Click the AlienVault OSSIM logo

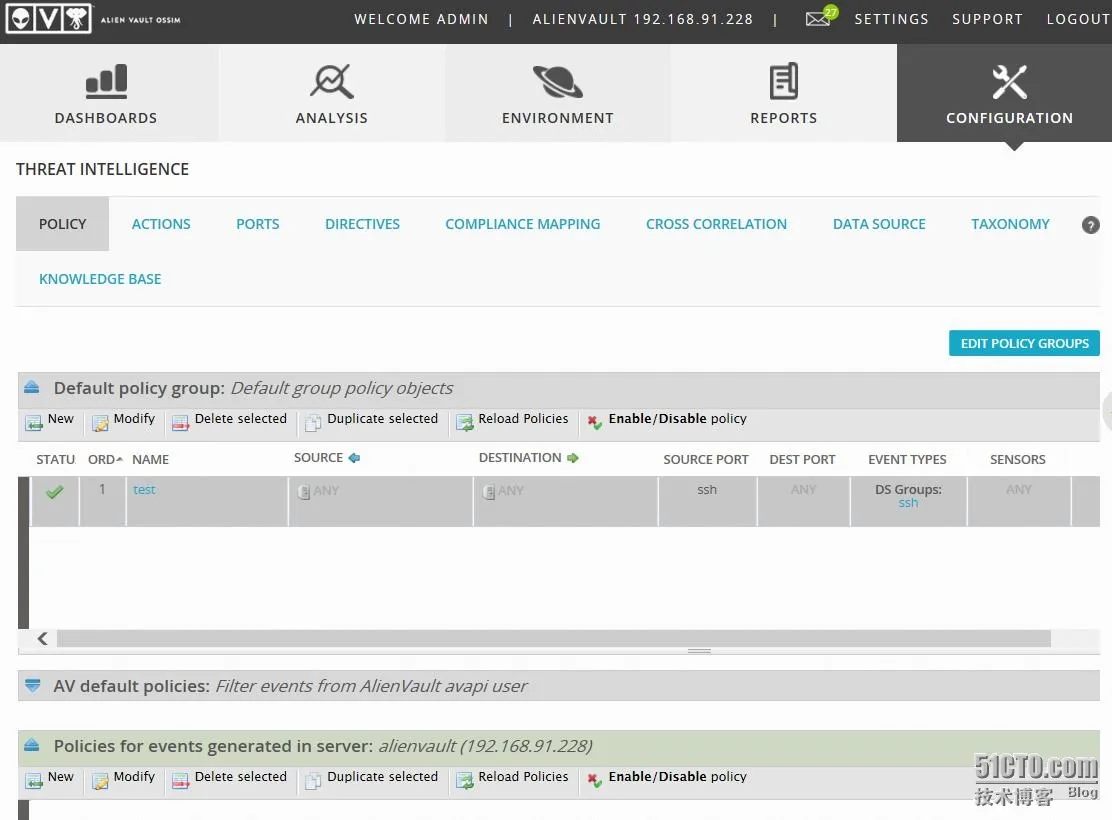93,19
